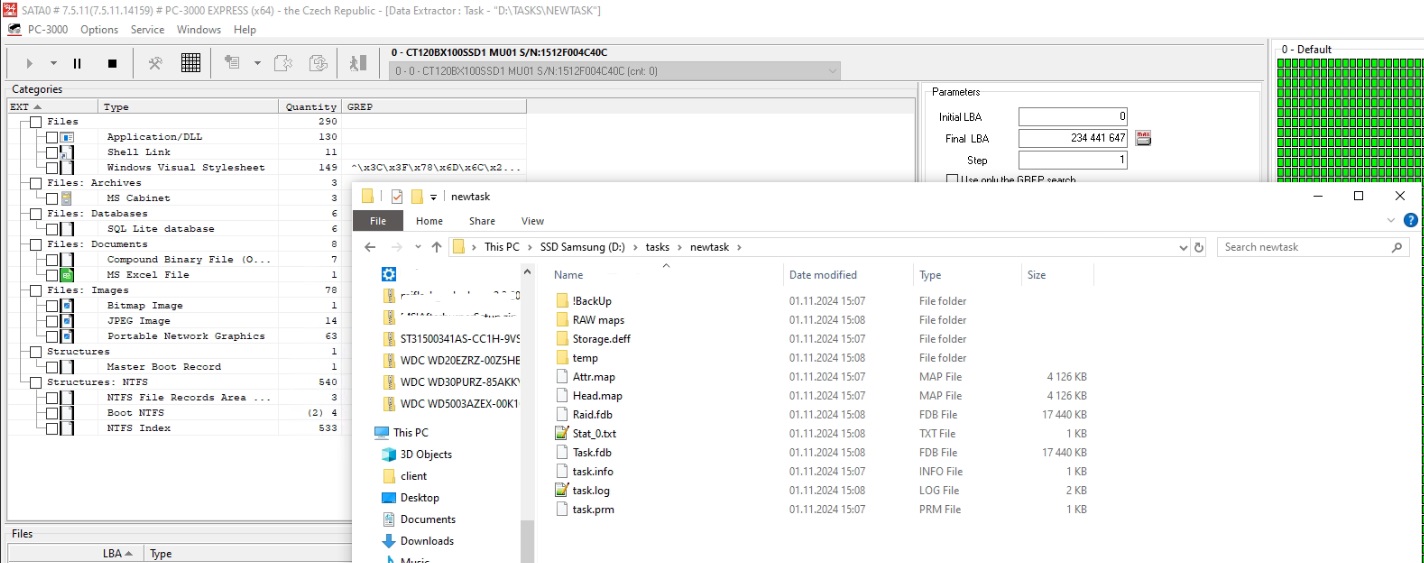Refresh the newtask folder address bar

point(1199,247)
